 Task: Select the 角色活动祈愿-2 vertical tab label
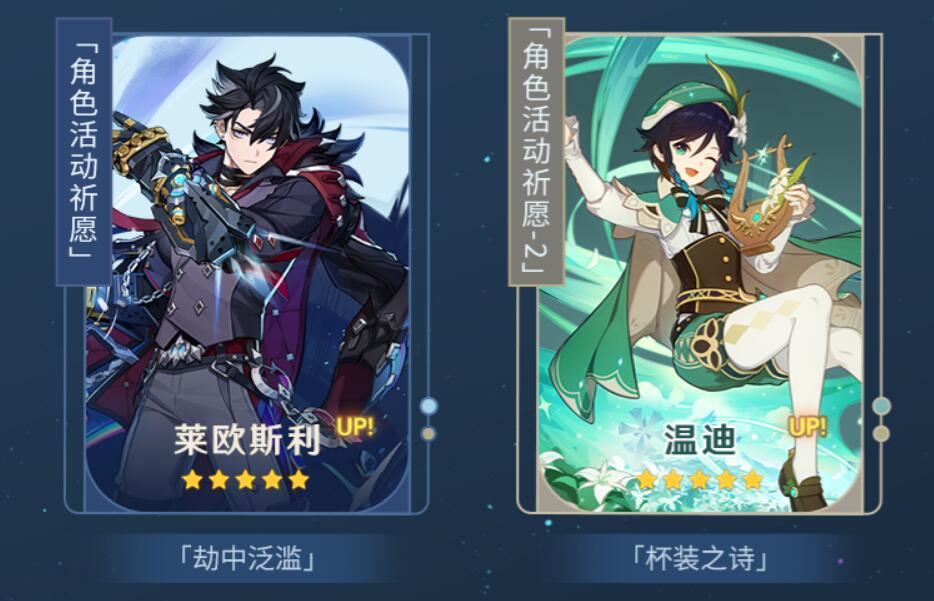pyautogui.click(x=536, y=151)
